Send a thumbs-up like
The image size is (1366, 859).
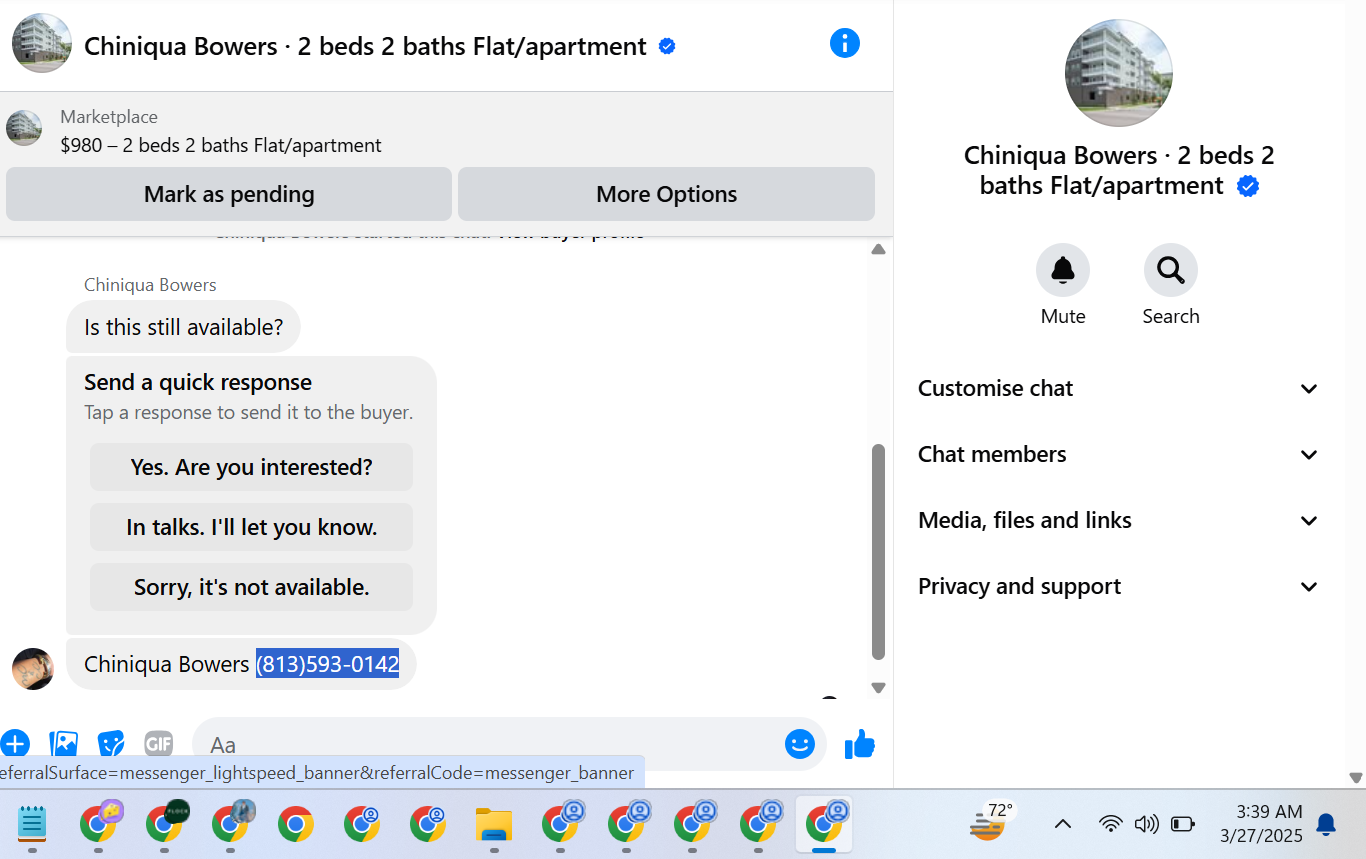(x=859, y=744)
